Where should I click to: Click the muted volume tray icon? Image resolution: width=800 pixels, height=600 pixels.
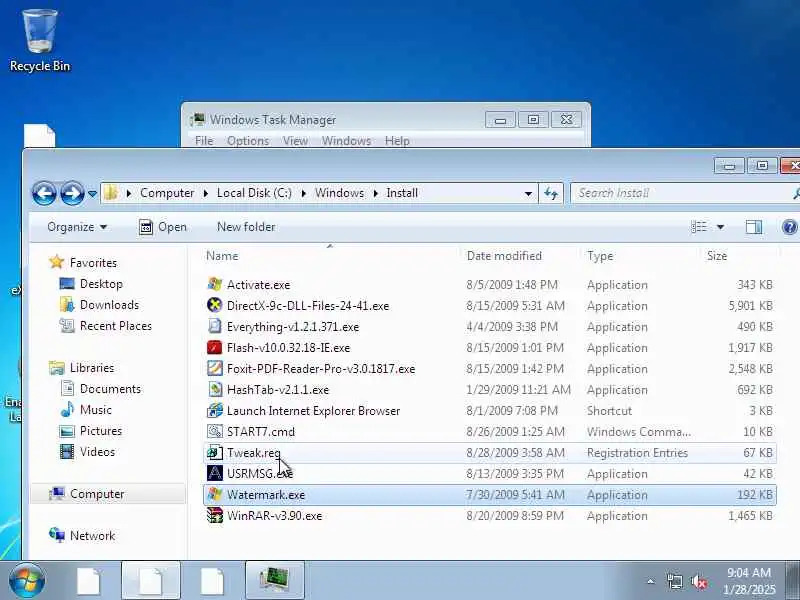click(698, 581)
